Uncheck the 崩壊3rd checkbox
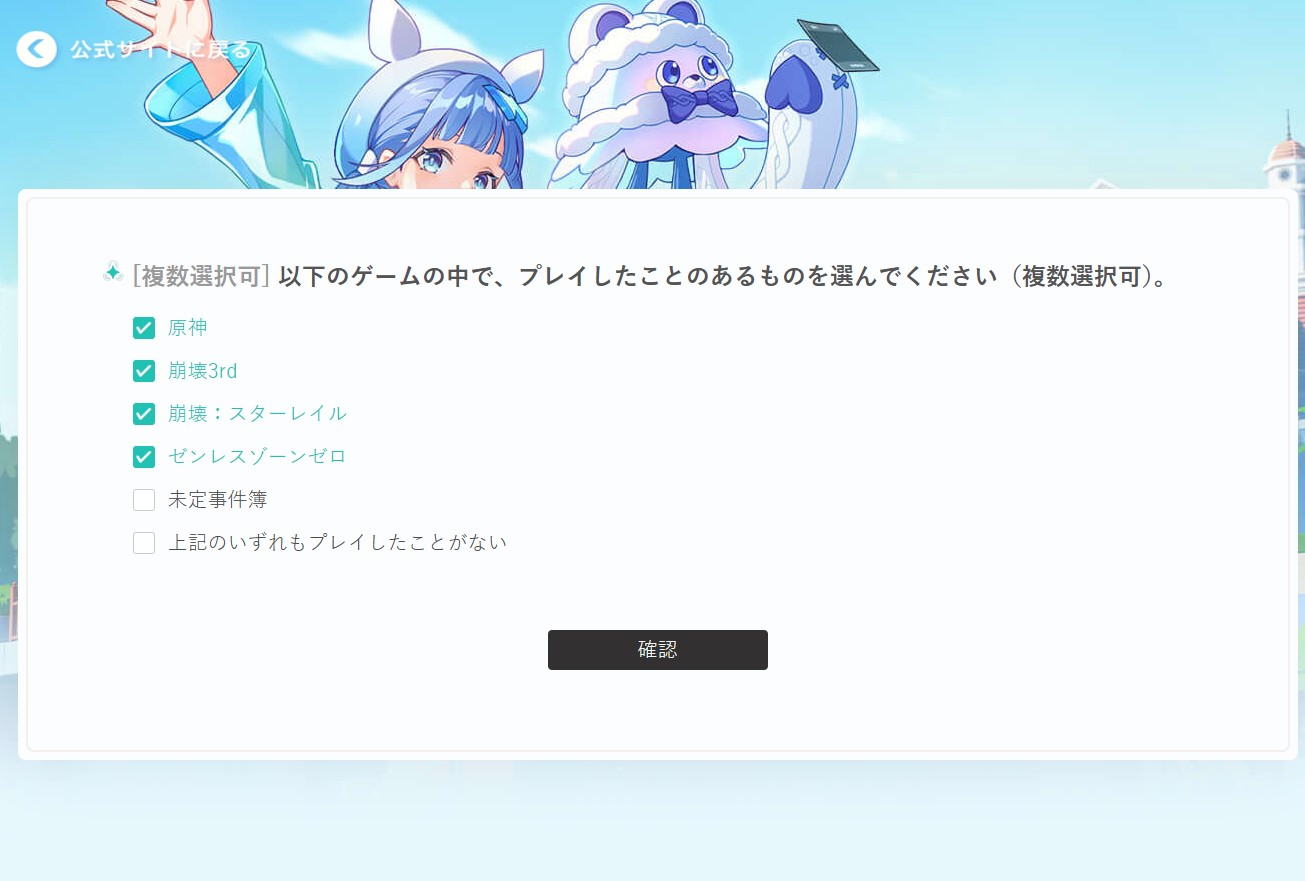 pyautogui.click(x=144, y=371)
